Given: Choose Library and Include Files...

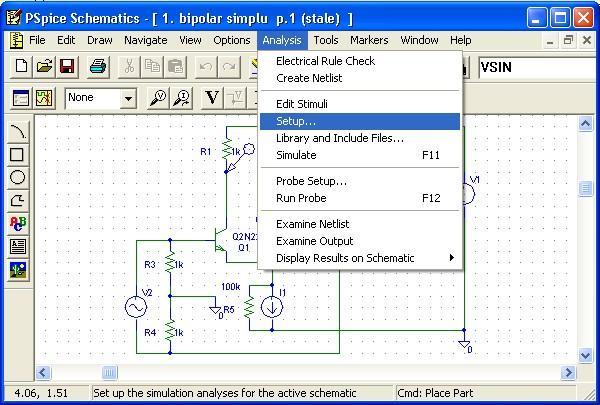Looking at the screenshot, I should [x=360, y=138].
